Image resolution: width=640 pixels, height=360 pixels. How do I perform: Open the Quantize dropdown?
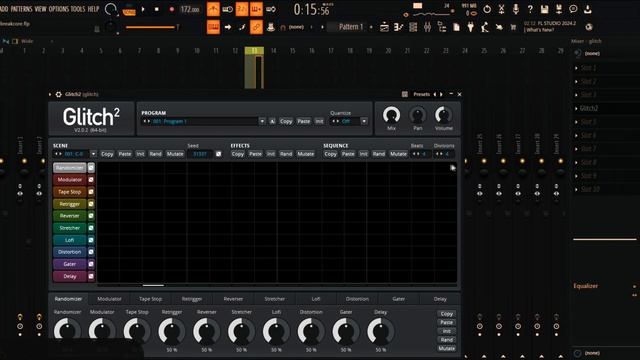coord(364,121)
